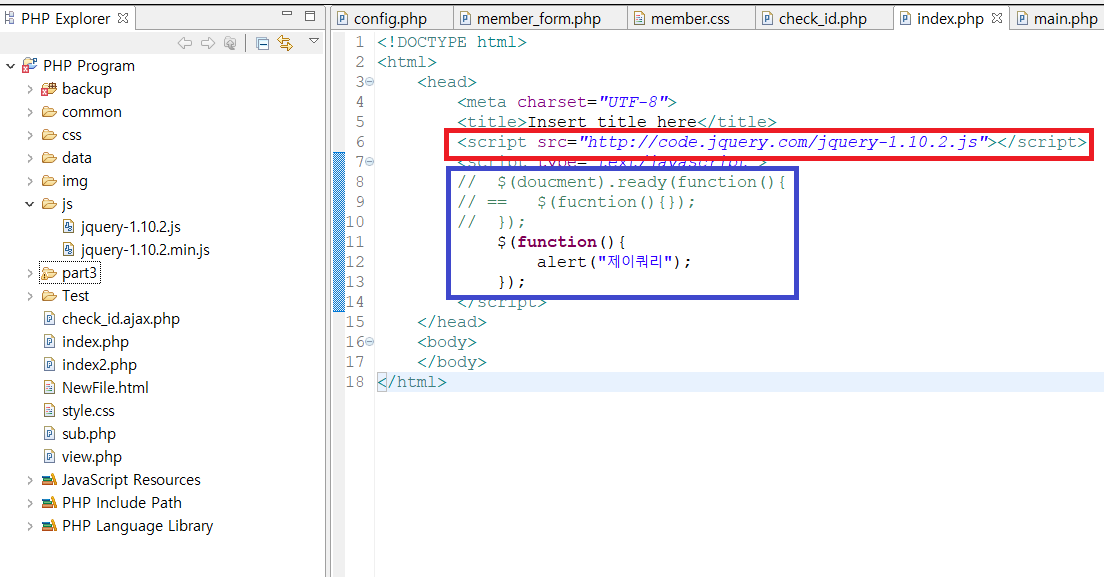Click the Up-to-parent icon in PHP Explorer toolbar
Screen dimensions: 1104x577
tap(230, 44)
